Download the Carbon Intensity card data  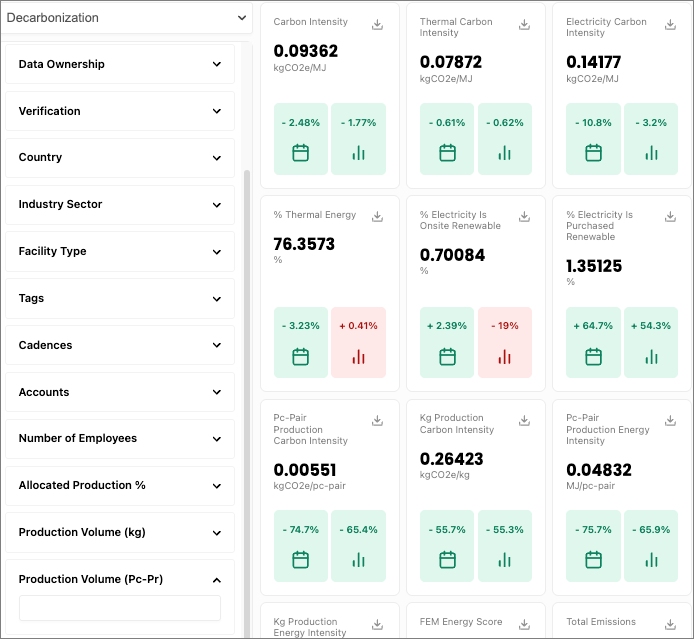[377, 24]
